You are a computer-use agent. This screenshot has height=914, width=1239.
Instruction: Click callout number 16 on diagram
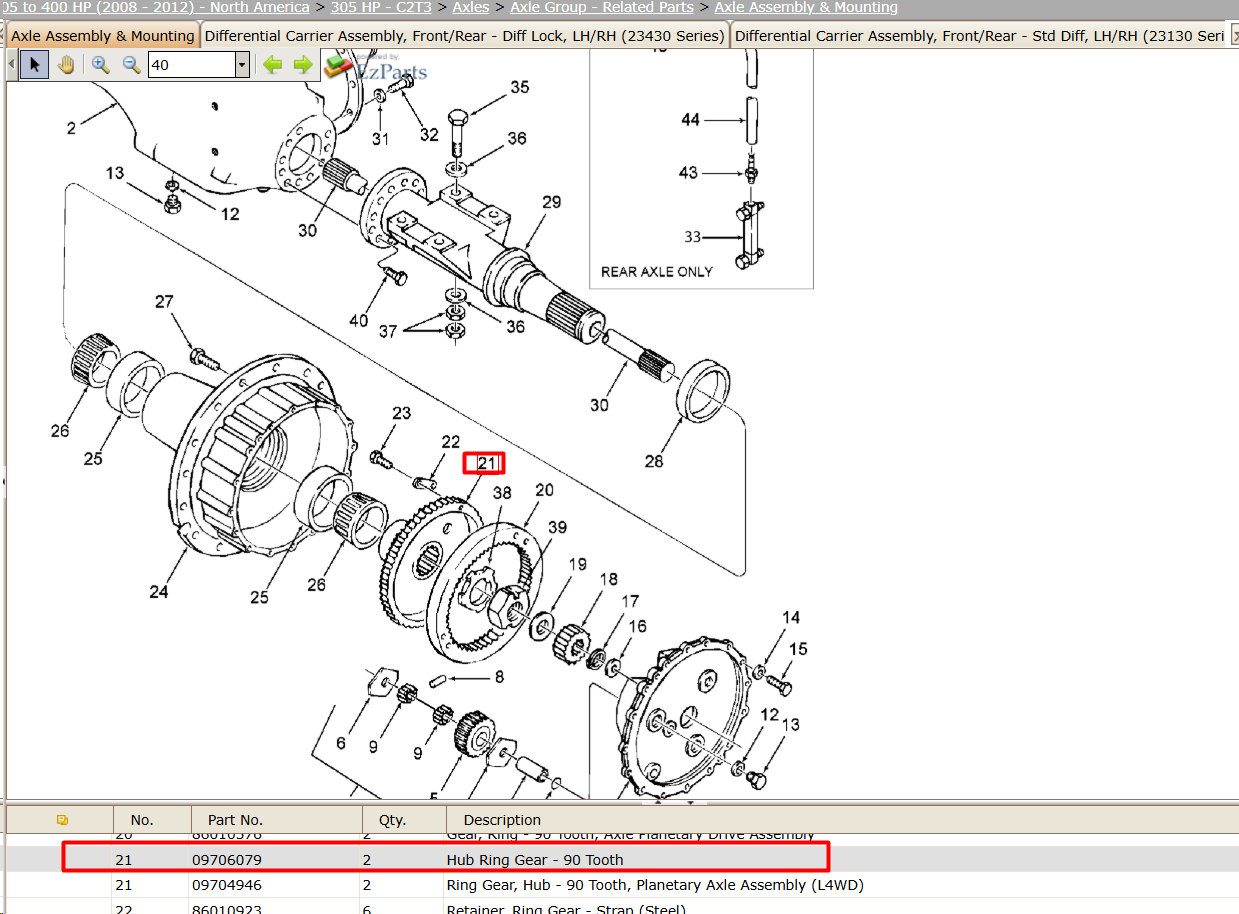click(638, 627)
